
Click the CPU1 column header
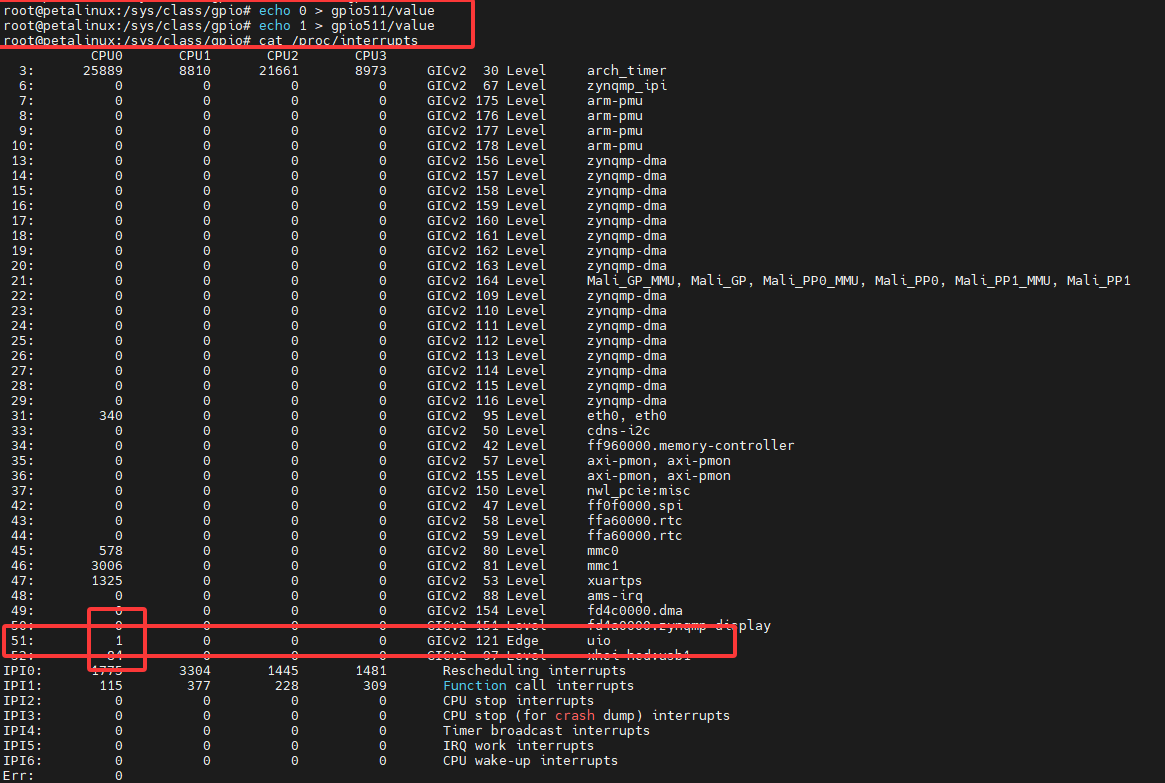195,55
